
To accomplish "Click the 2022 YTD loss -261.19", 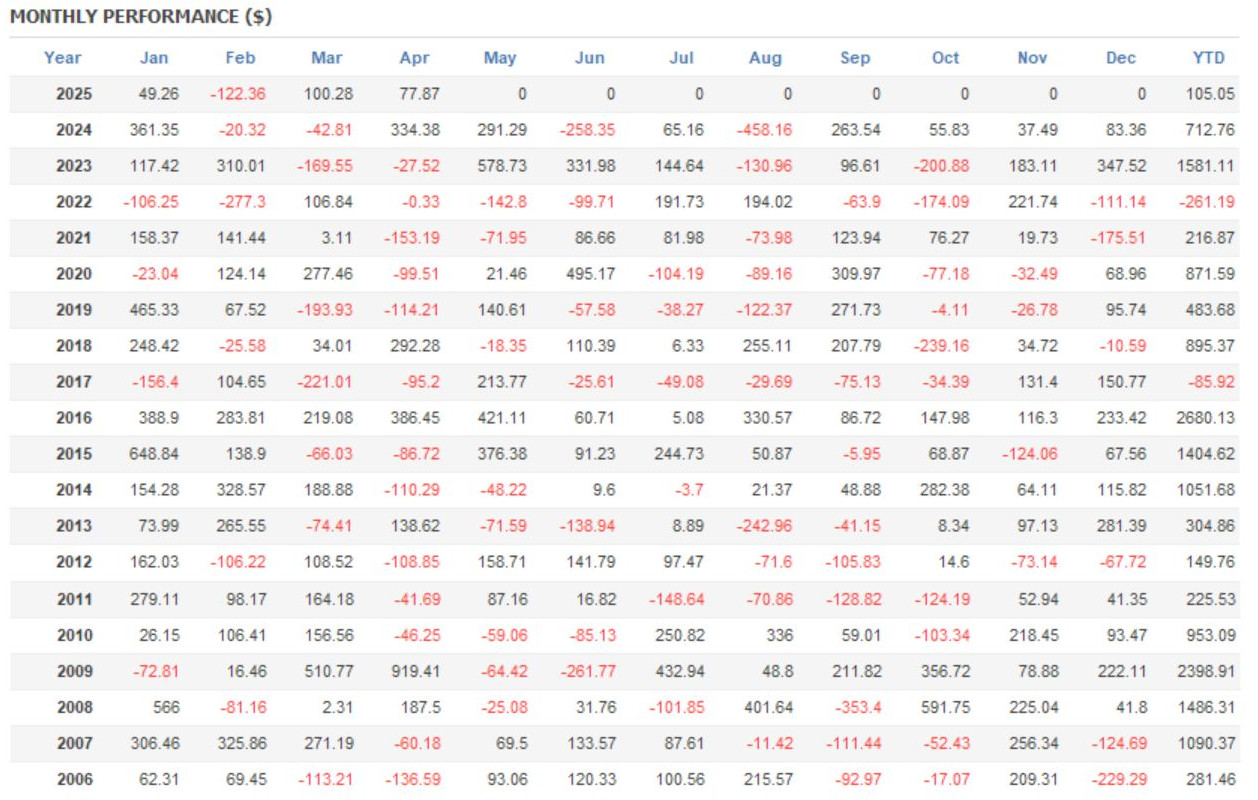I will coord(1205,202).
